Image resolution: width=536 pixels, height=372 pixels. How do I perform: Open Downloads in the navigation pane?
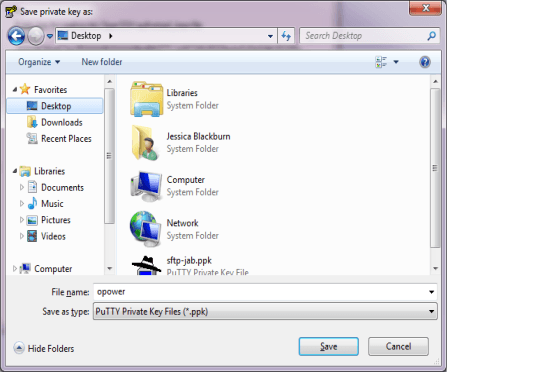click(55, 122)
